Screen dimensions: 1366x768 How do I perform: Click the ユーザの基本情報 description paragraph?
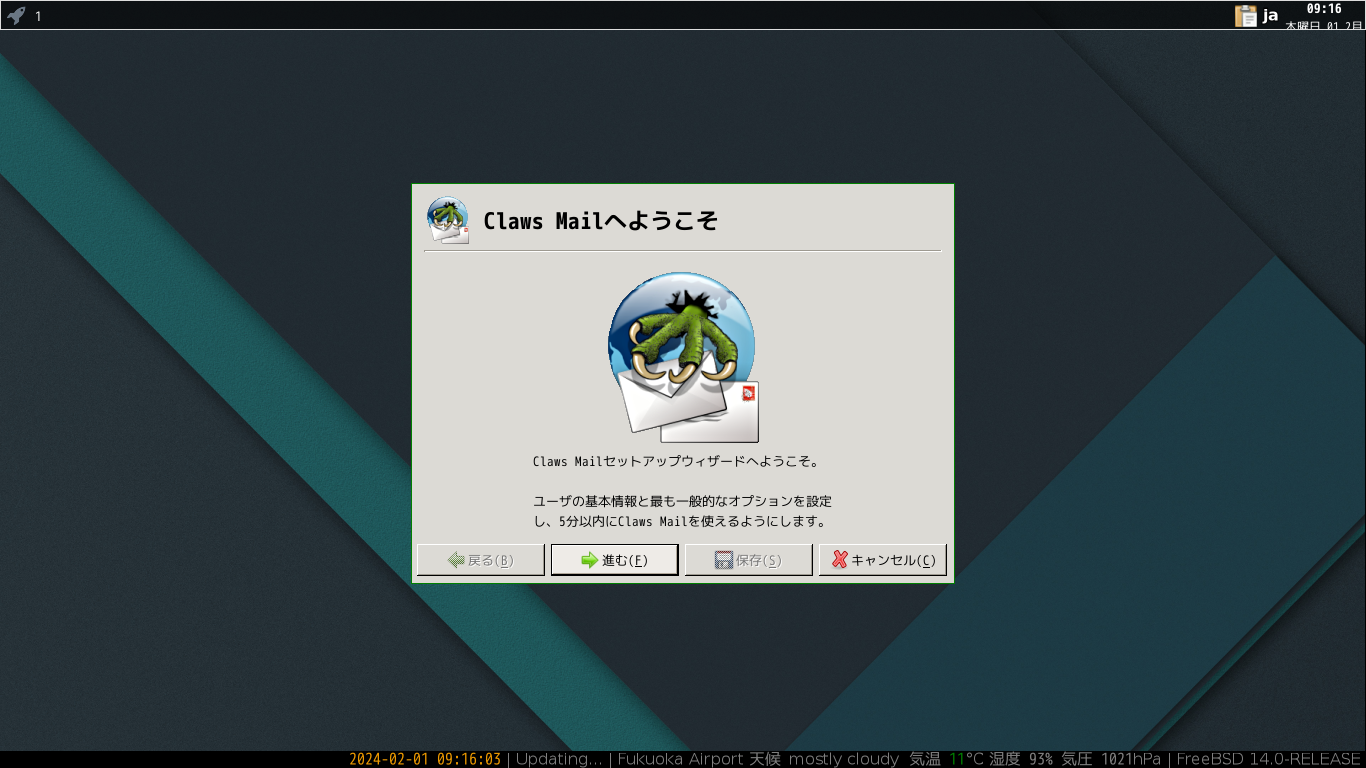point(682,511)
